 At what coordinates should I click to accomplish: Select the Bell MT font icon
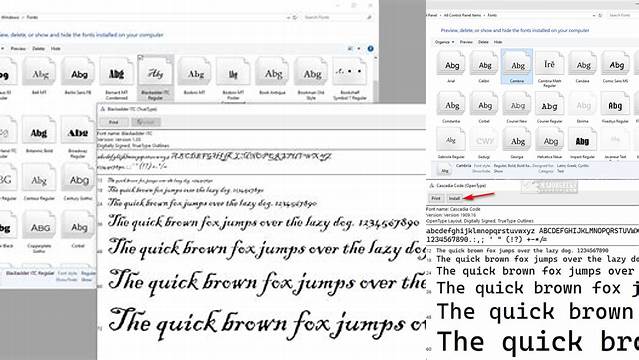[39, 76]
